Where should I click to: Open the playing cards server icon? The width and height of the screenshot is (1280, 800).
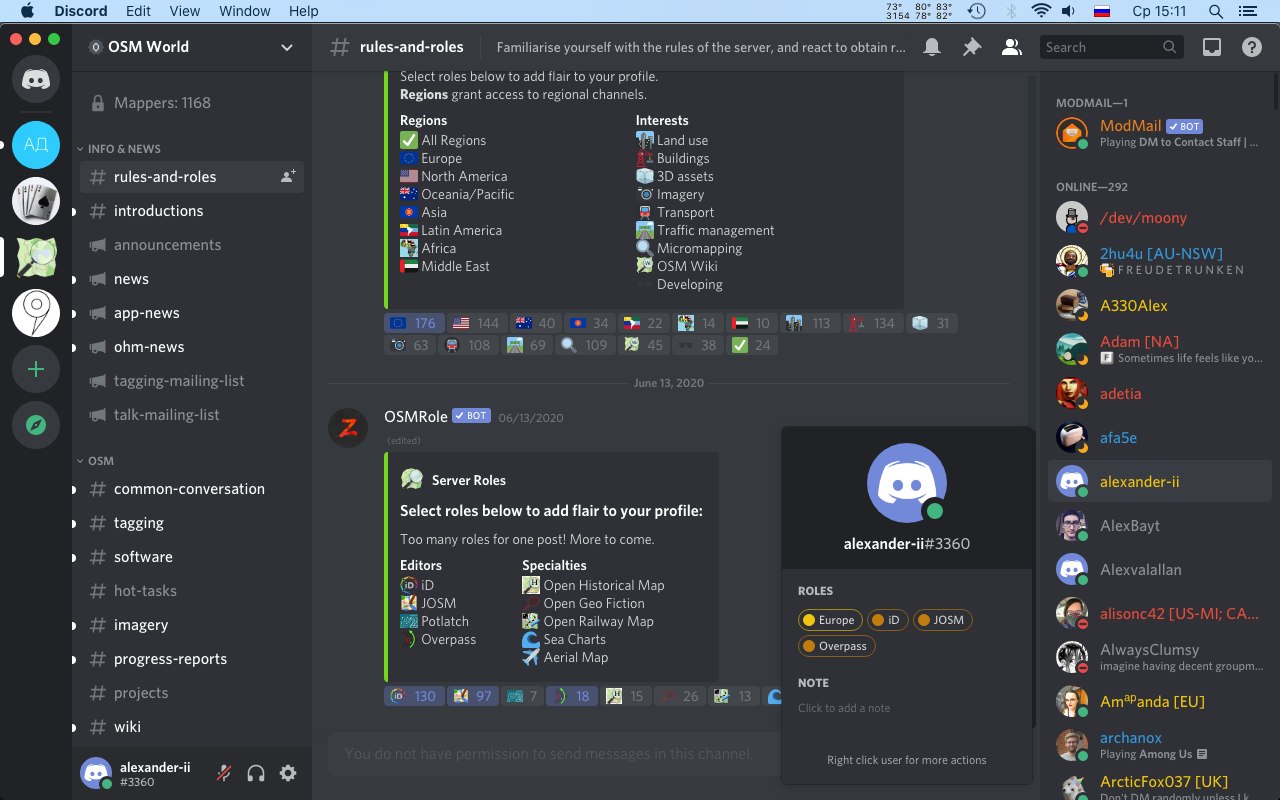[36, 201]
